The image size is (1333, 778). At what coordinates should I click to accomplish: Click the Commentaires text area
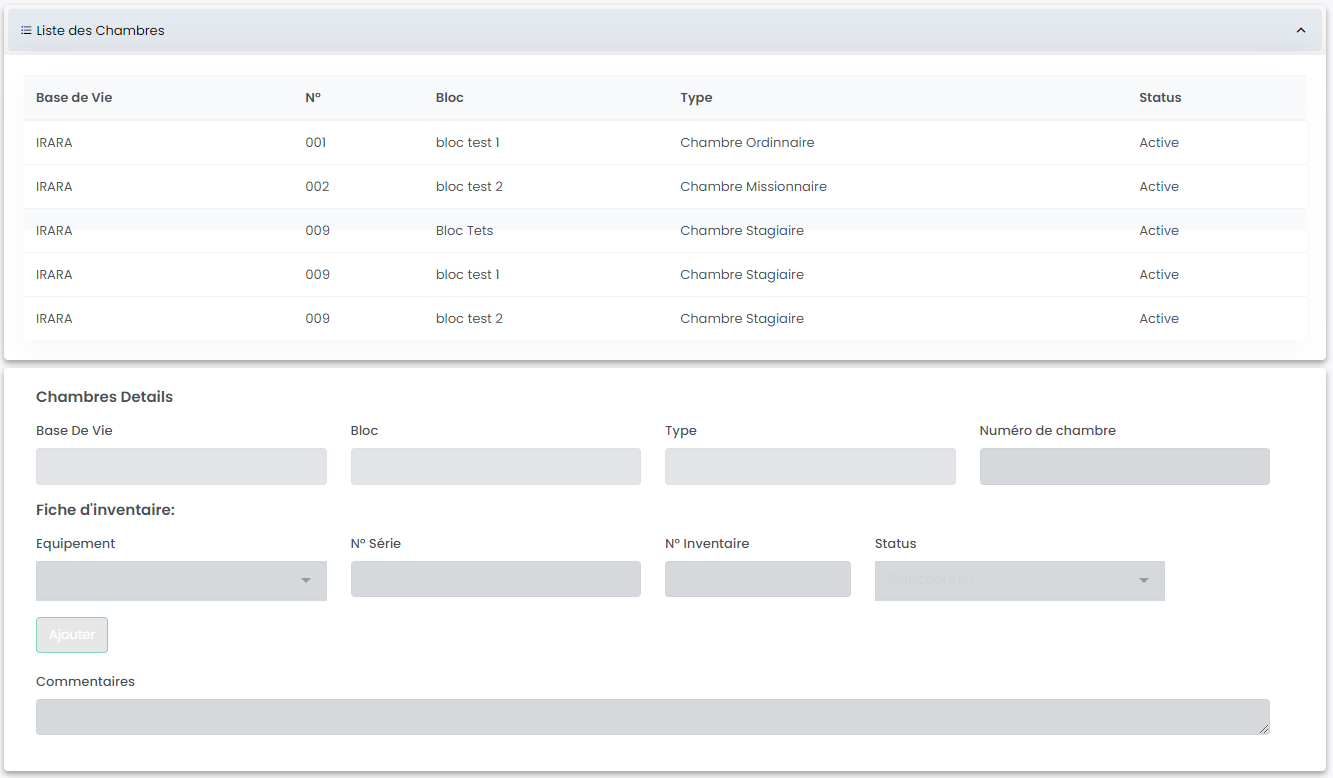click(x=652, y=717)
